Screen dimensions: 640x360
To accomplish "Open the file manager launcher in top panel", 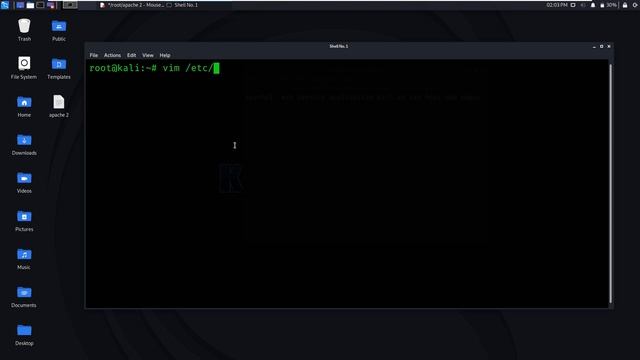I will [30, 5].
